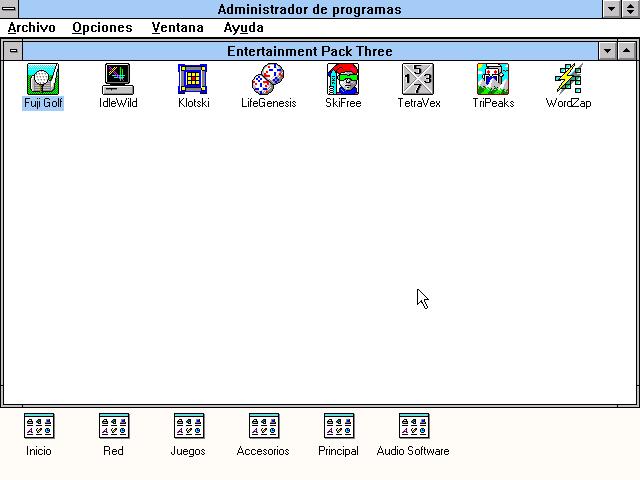Click the Red label text

pyautogui.click(x=113, y=451)
